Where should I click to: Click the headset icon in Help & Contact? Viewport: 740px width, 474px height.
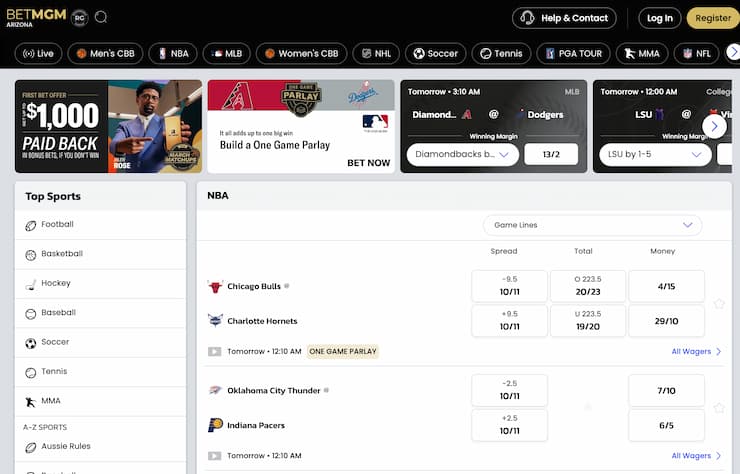527,18
